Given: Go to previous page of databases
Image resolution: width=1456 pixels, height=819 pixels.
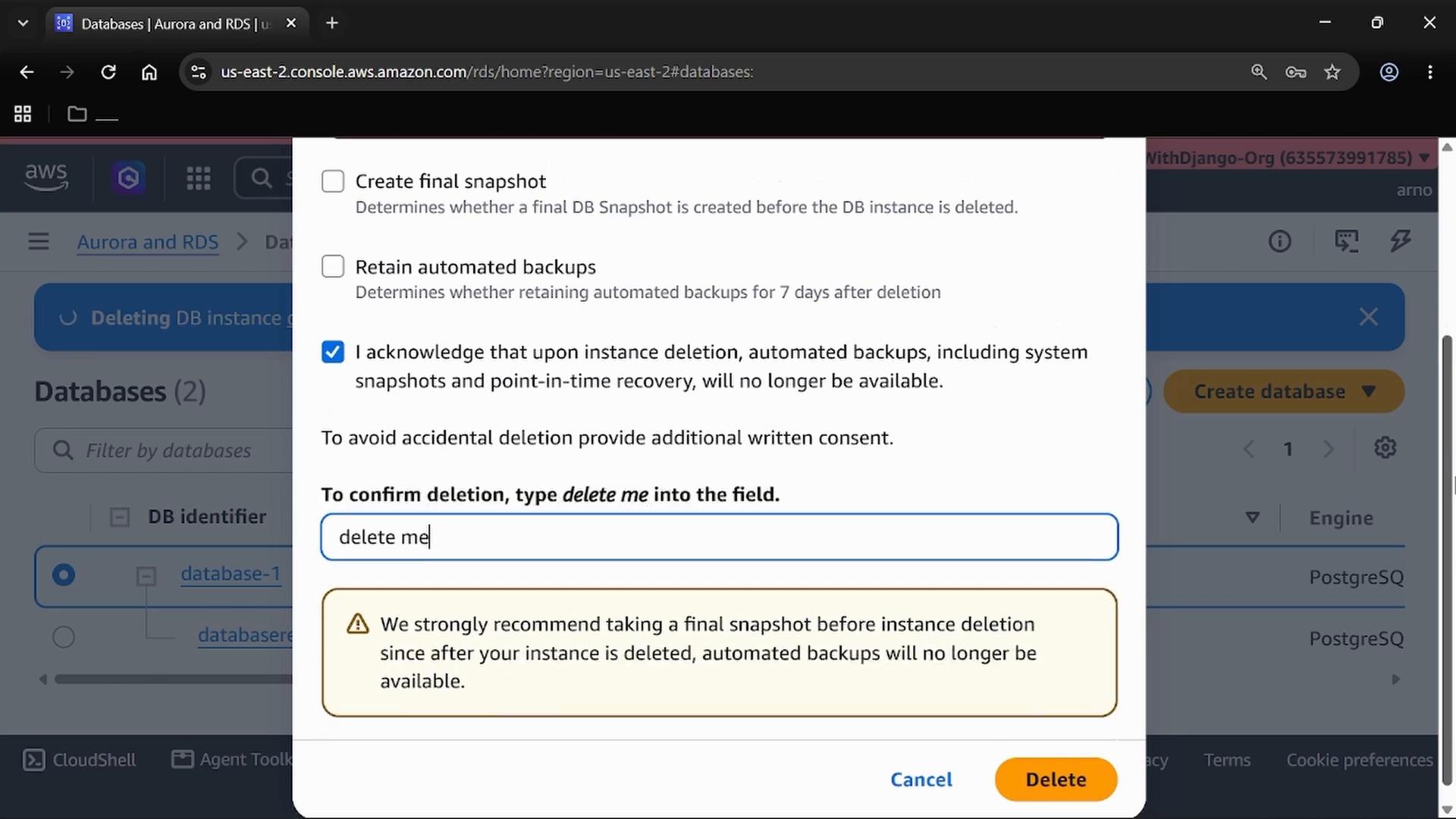Looking at the screenshot, I should [1249, 449].
